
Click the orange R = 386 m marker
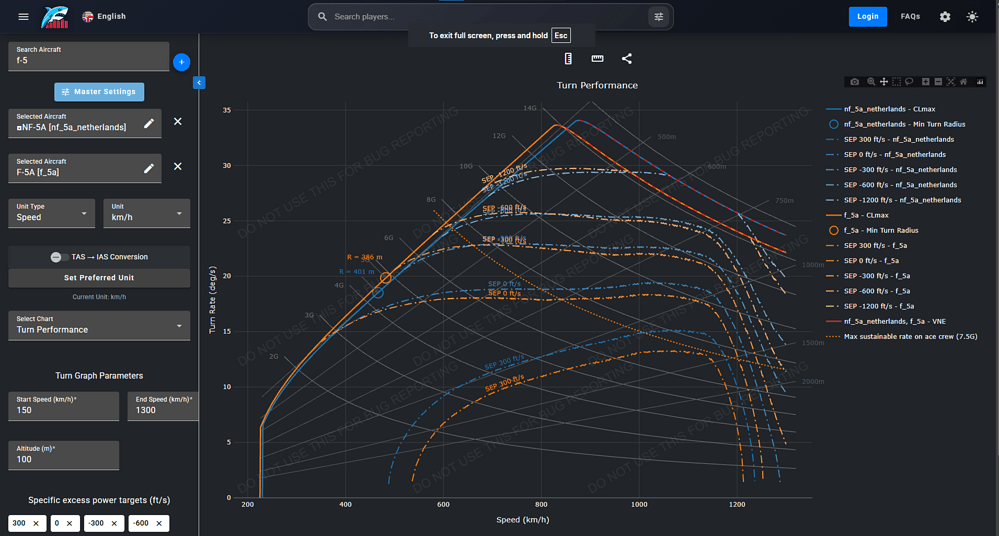(x=385, y=278)
